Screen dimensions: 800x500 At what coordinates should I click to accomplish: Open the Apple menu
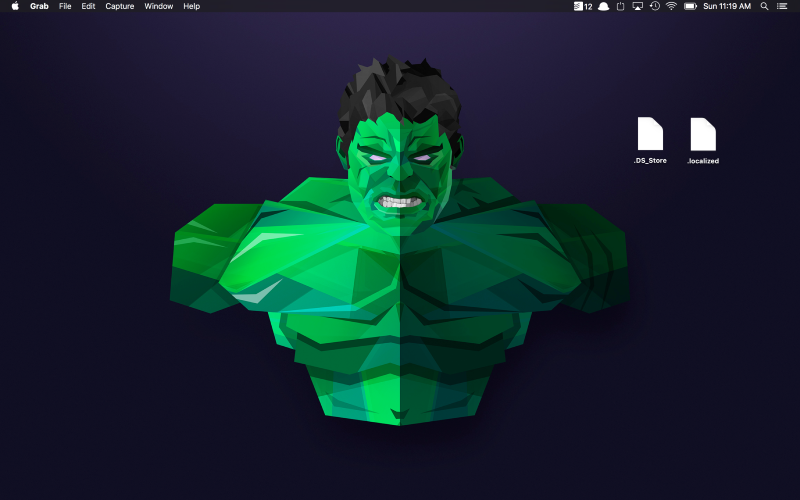point(15,6)
